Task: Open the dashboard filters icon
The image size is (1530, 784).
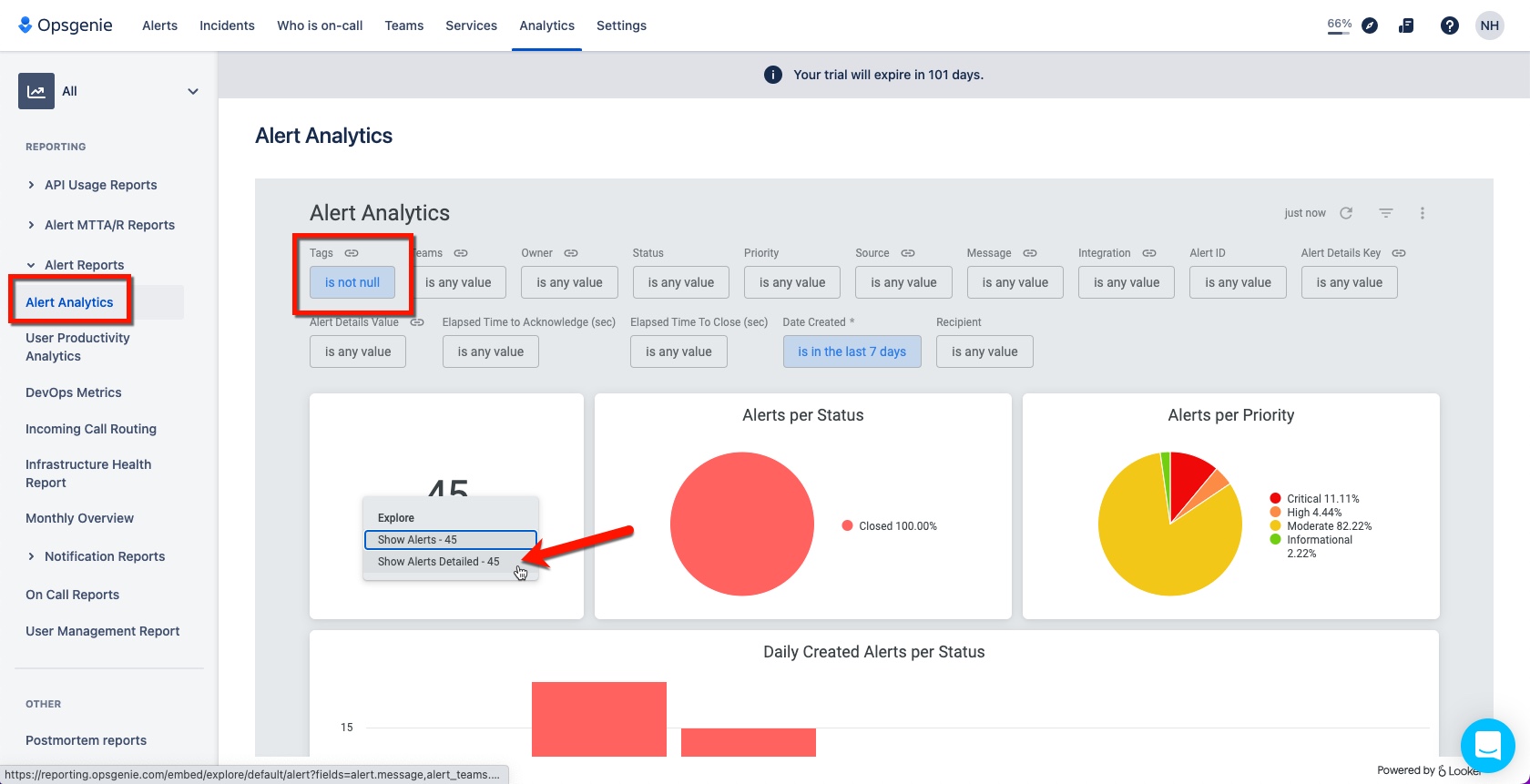Action: click(x=1385, y=213)
